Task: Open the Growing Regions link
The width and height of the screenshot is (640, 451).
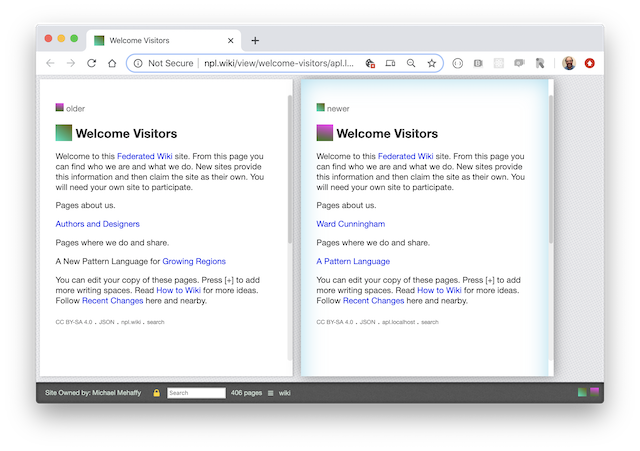Action: click(194, 261)
